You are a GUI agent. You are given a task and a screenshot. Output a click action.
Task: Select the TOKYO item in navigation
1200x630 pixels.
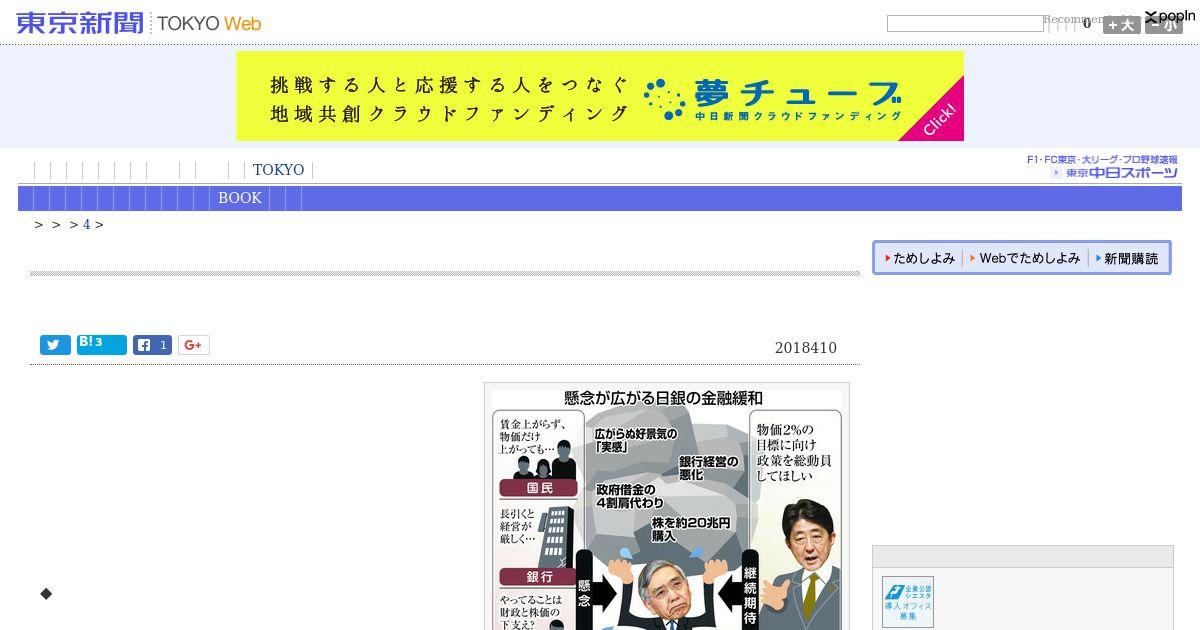278,170
